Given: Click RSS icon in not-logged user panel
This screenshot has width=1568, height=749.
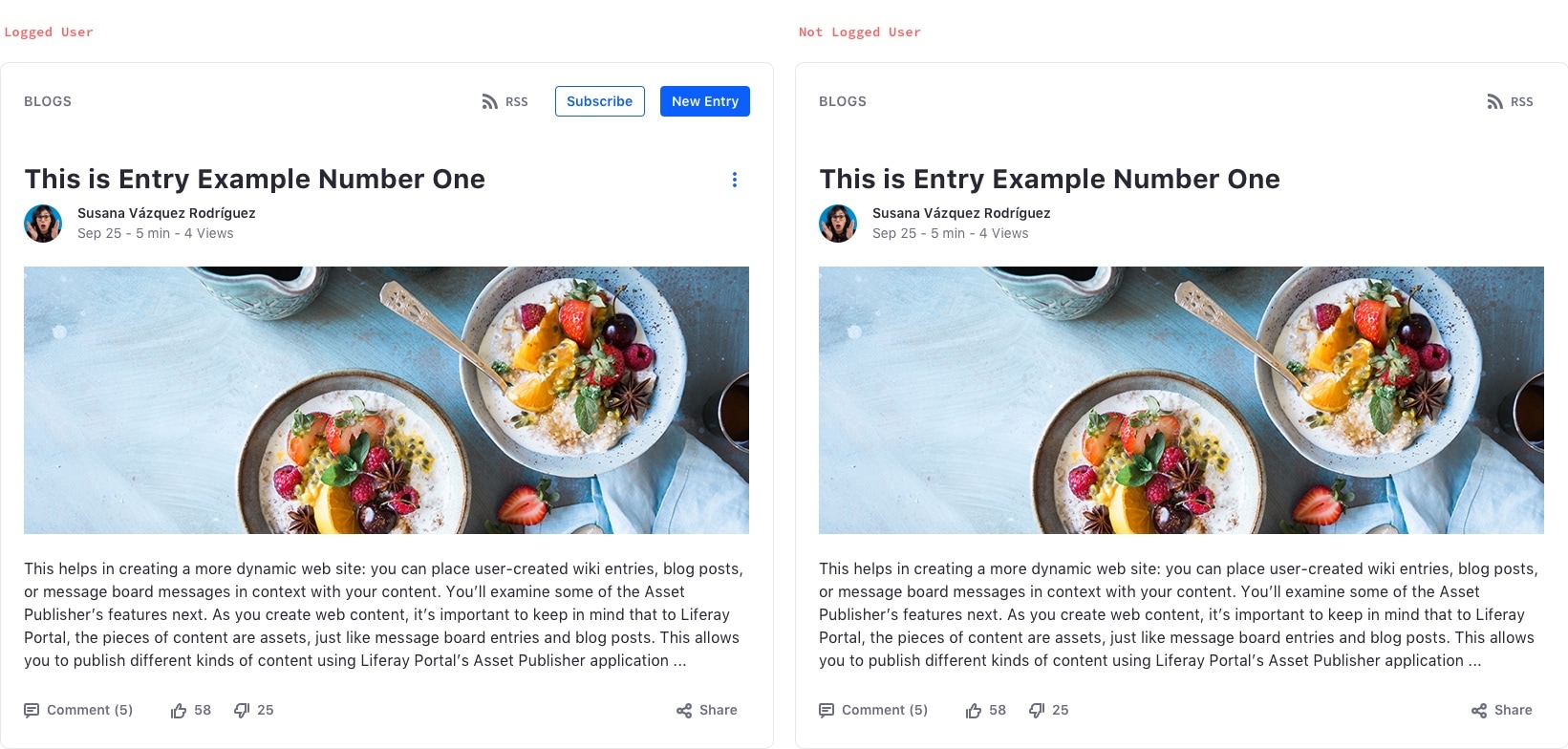Looking at the screenshot, I should tap(1495, 102).
